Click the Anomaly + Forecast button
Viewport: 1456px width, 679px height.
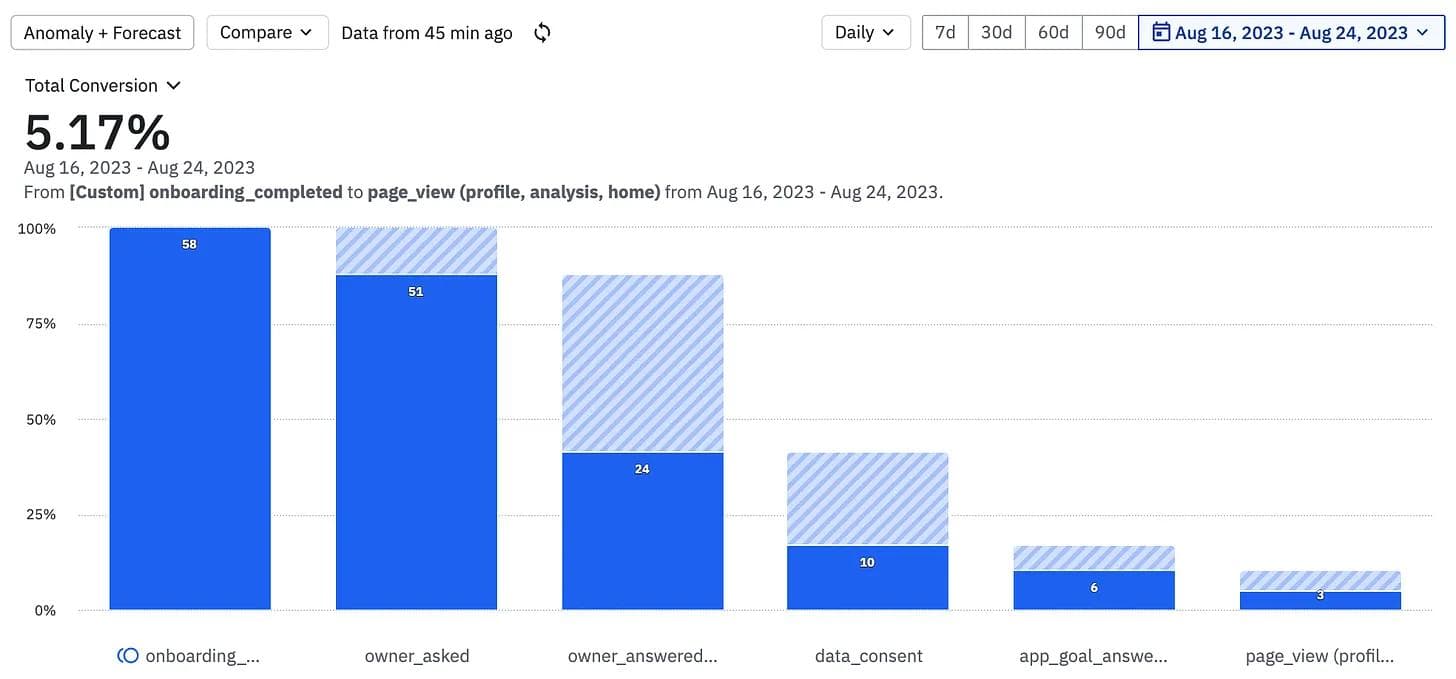[x=103, y=33]
